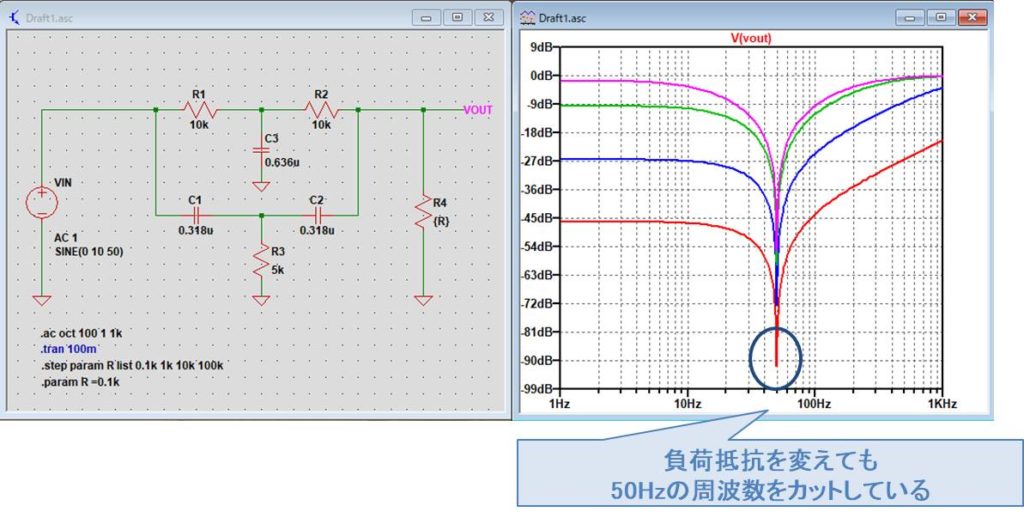Close the plot Draft1.asc window

(972, 18)
